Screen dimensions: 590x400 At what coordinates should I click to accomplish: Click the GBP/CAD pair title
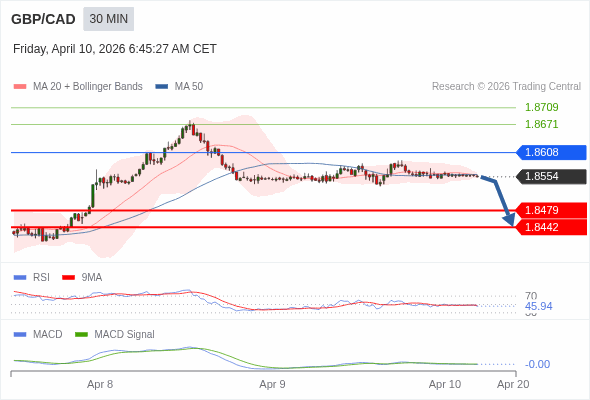click(x=43, y=19)
